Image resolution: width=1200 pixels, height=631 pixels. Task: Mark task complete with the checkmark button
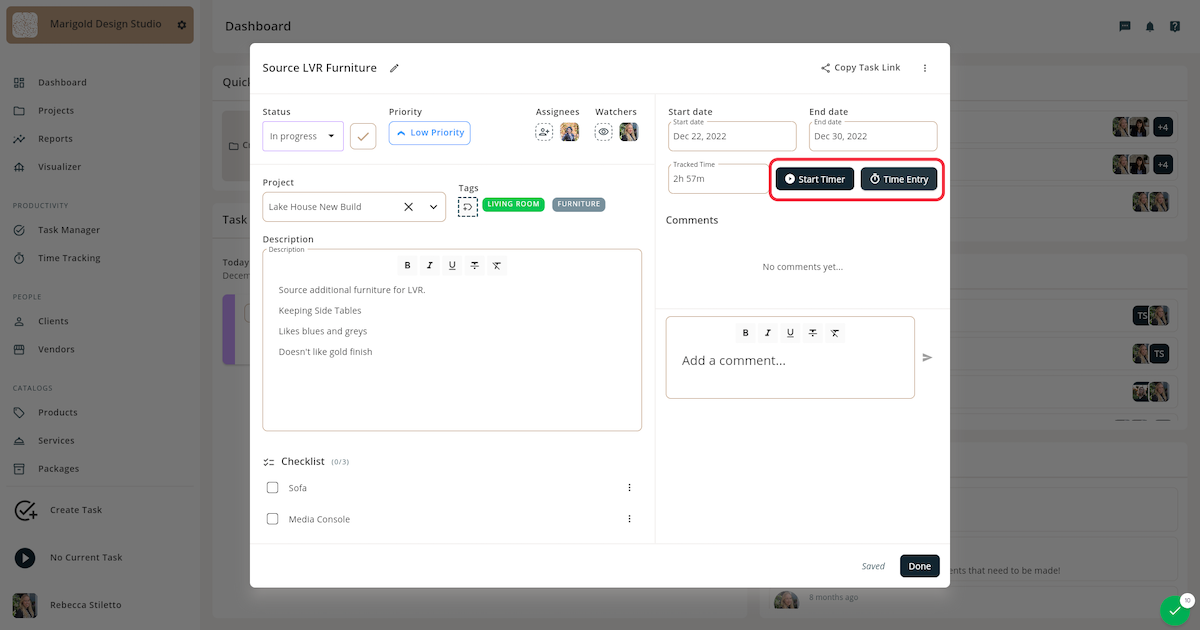click(363, 136)
